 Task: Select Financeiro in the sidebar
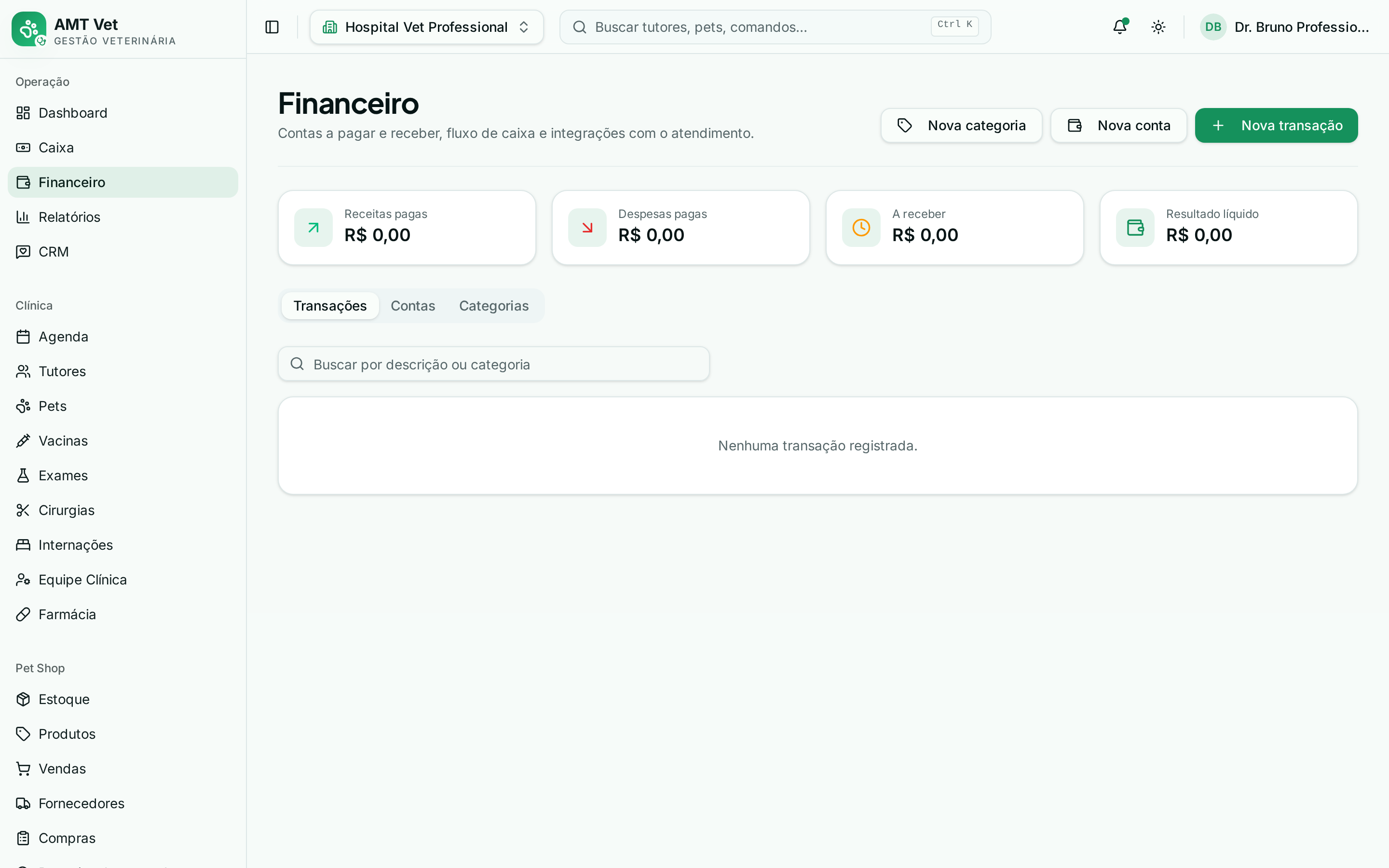click(123, 183)
